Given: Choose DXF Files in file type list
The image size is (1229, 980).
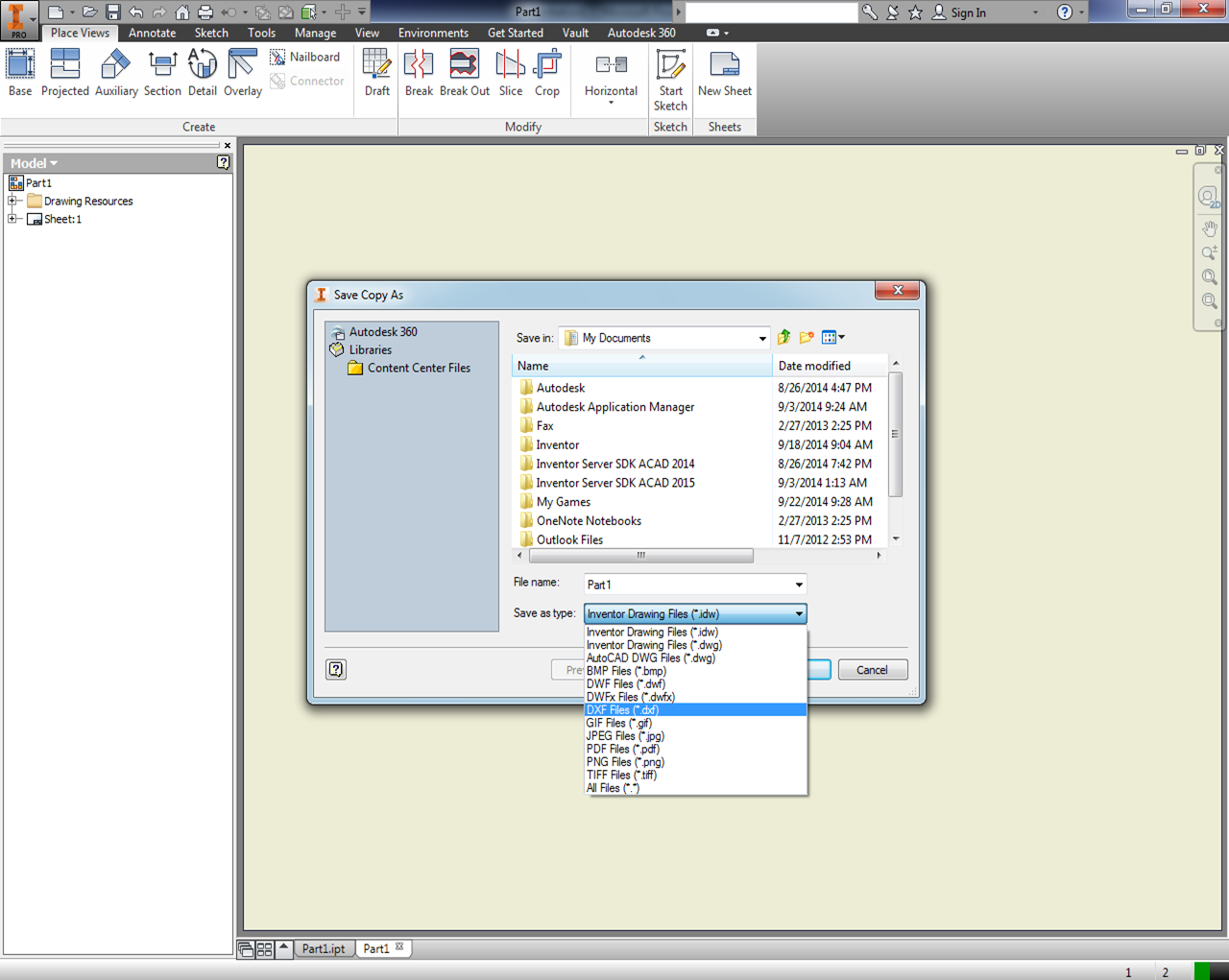Looking at the screenshot, I should click(x=624, y=709).
